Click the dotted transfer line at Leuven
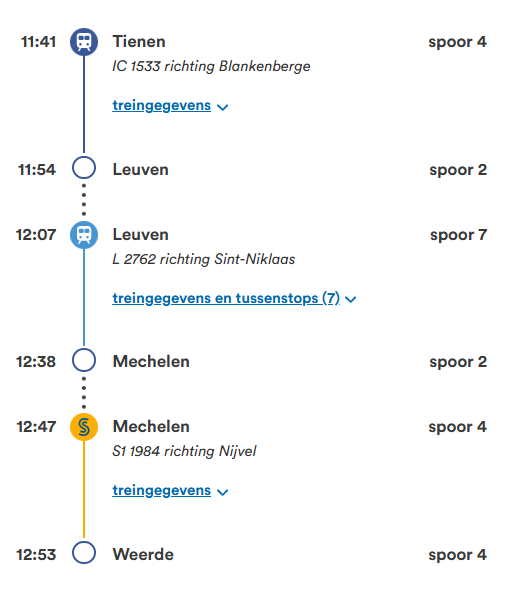This screenshot has width=525, height=592. pyautogui.click(x=84, y=200)
